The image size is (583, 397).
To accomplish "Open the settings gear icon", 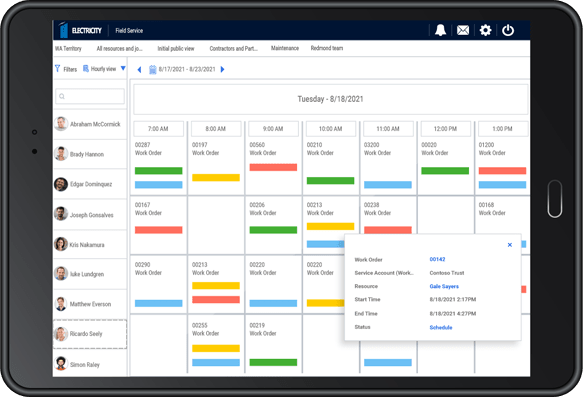I will pos(485,30).
